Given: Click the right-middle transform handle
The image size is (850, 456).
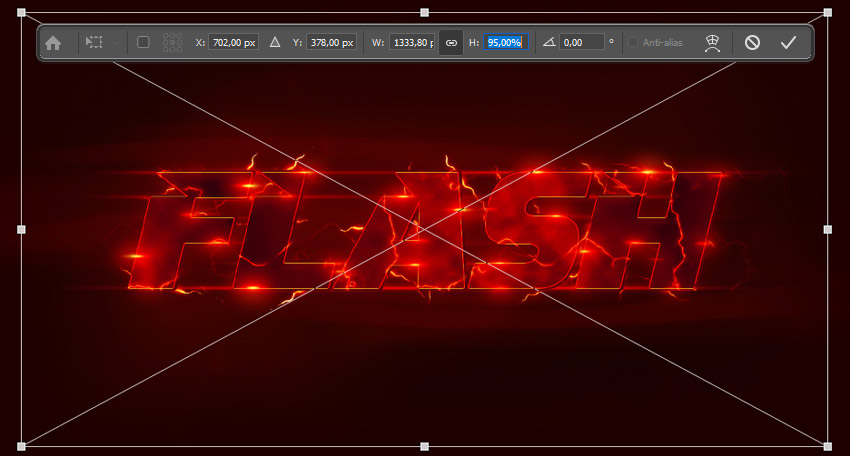Looking at the screenshot, I should click(827, 229).
